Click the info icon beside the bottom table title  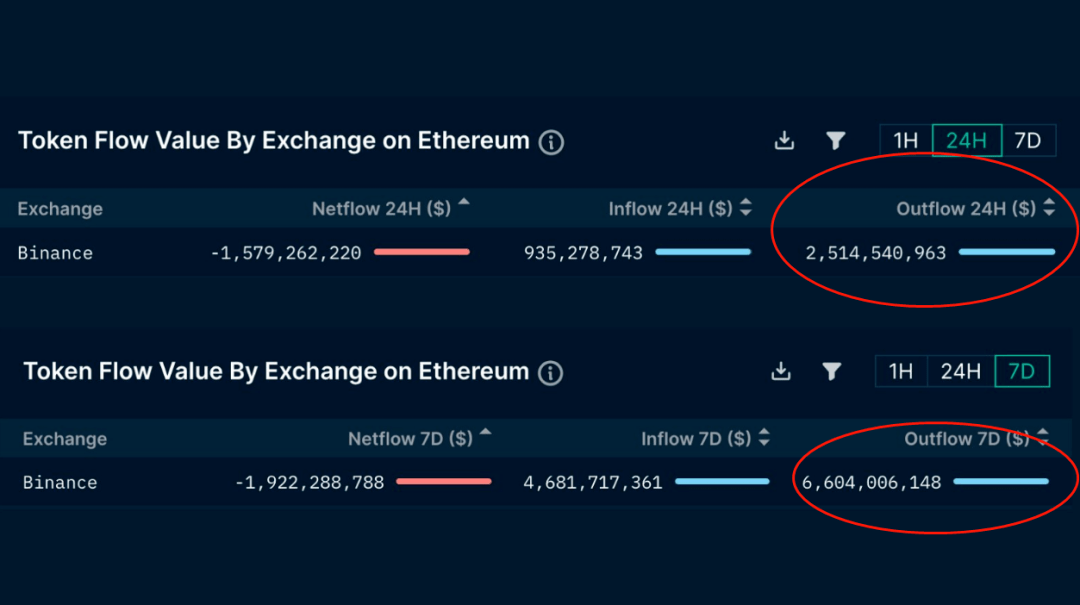point(550,373)
